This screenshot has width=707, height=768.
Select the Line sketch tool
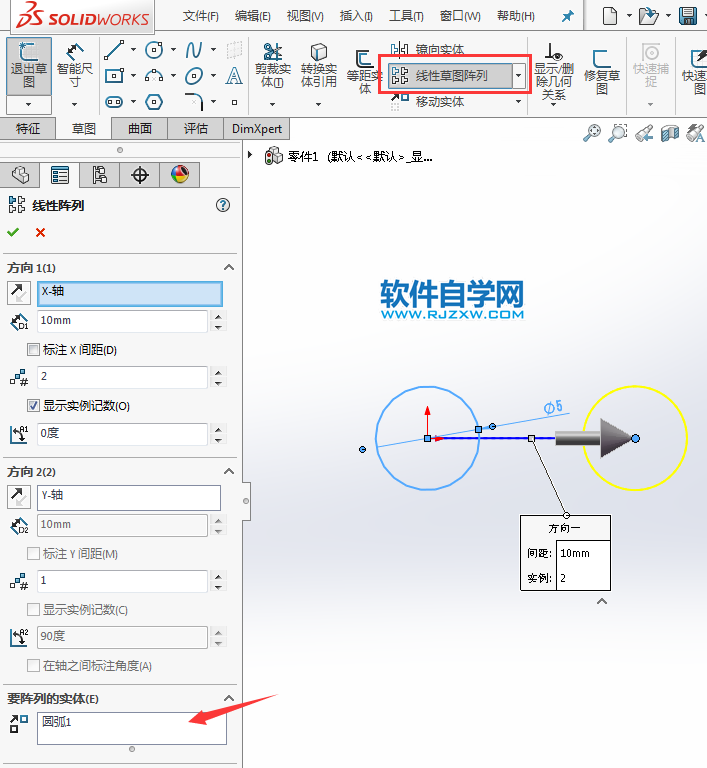click(x=114, y=50)
